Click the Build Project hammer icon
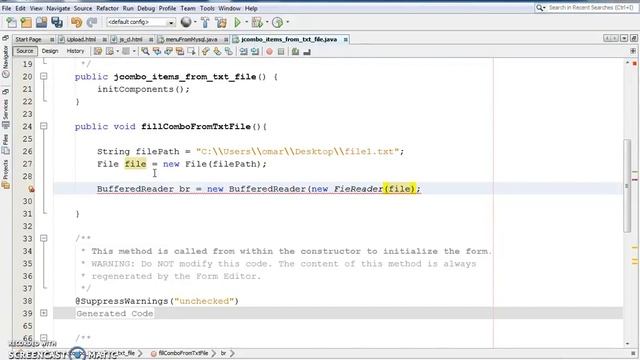Image resolution: width=640 pixels, height=360 pixels. coord(205,22)
